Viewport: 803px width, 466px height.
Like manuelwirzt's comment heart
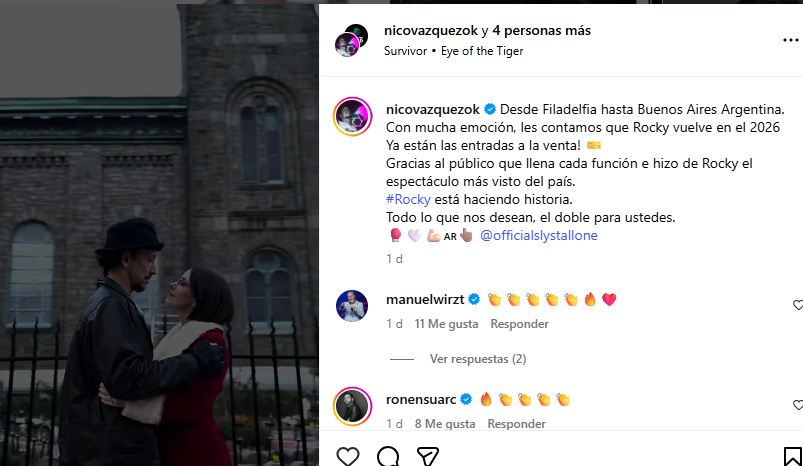797,305
